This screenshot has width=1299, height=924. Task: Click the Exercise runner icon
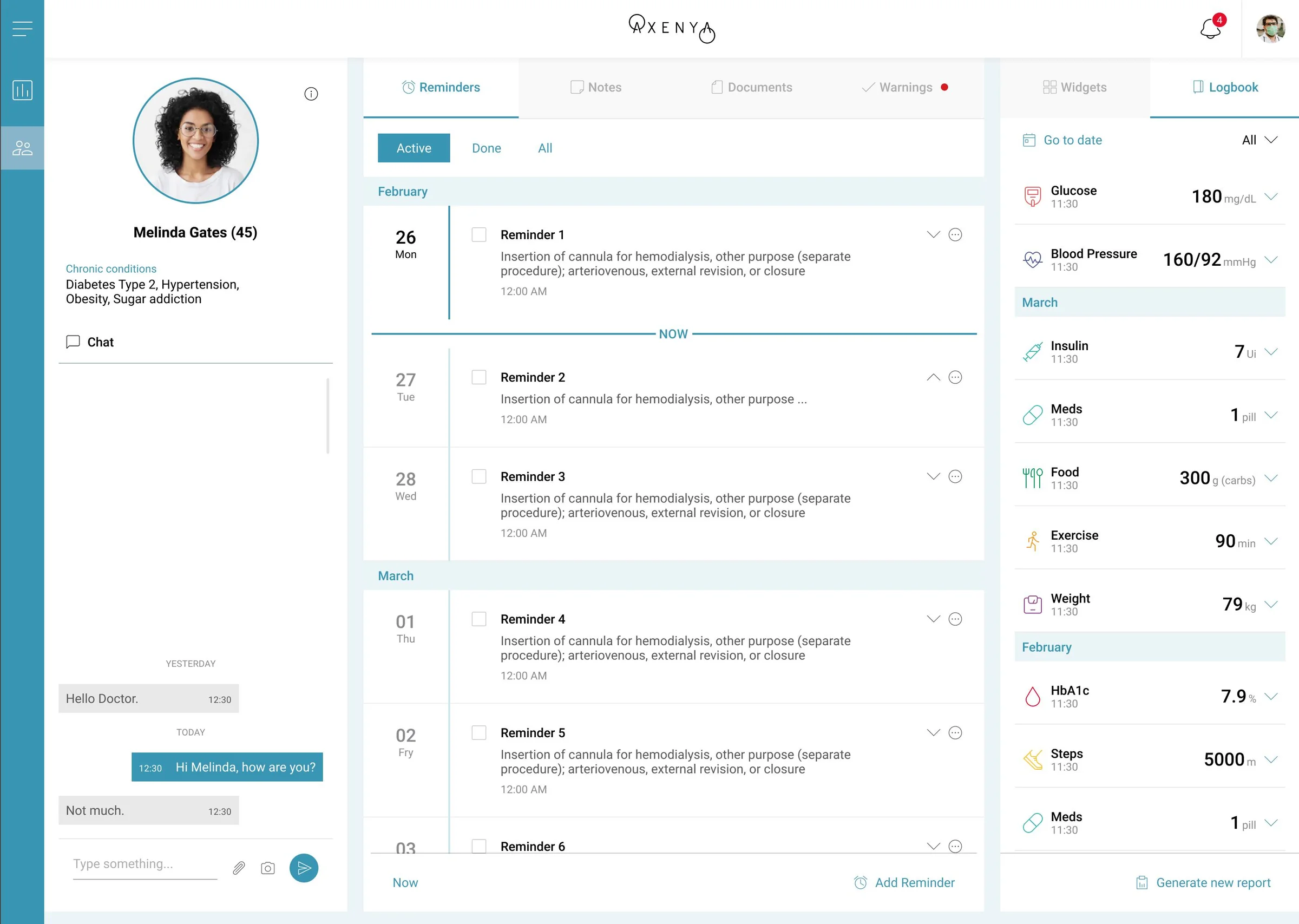(x=1032, y=541)
